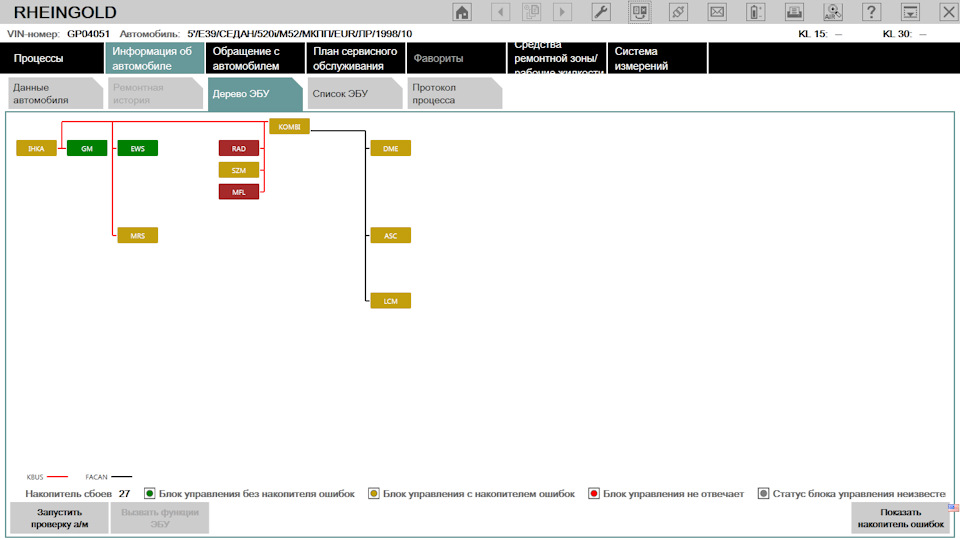The height and width of the screenshot is (540, 960).
Task: Select the DME control unit node
Action: 391,148
